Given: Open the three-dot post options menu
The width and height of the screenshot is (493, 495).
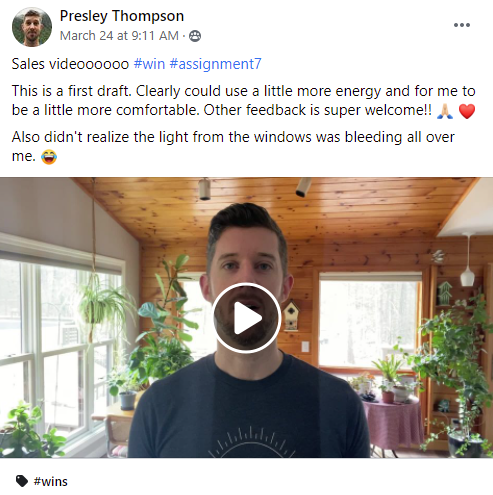Looking at the screenshot, I should (462, 25).
